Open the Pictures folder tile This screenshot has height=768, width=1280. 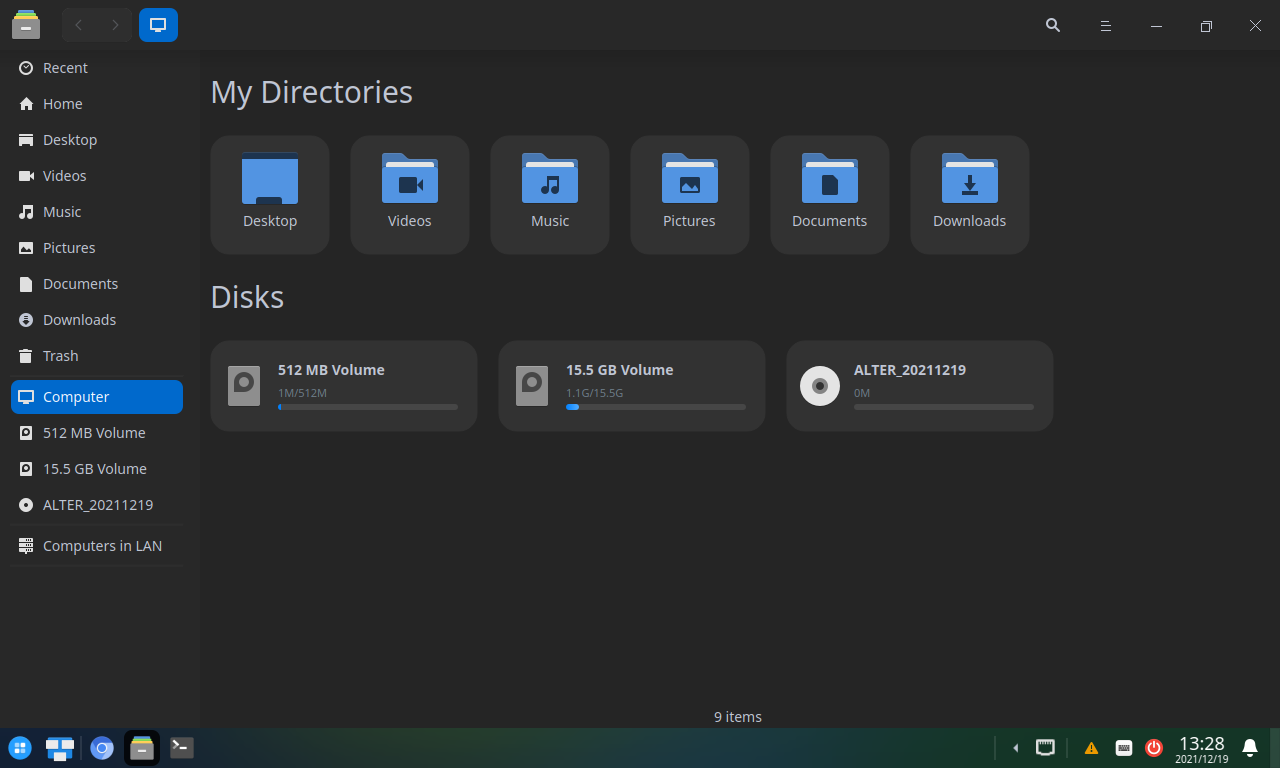[x=690, y=195]
